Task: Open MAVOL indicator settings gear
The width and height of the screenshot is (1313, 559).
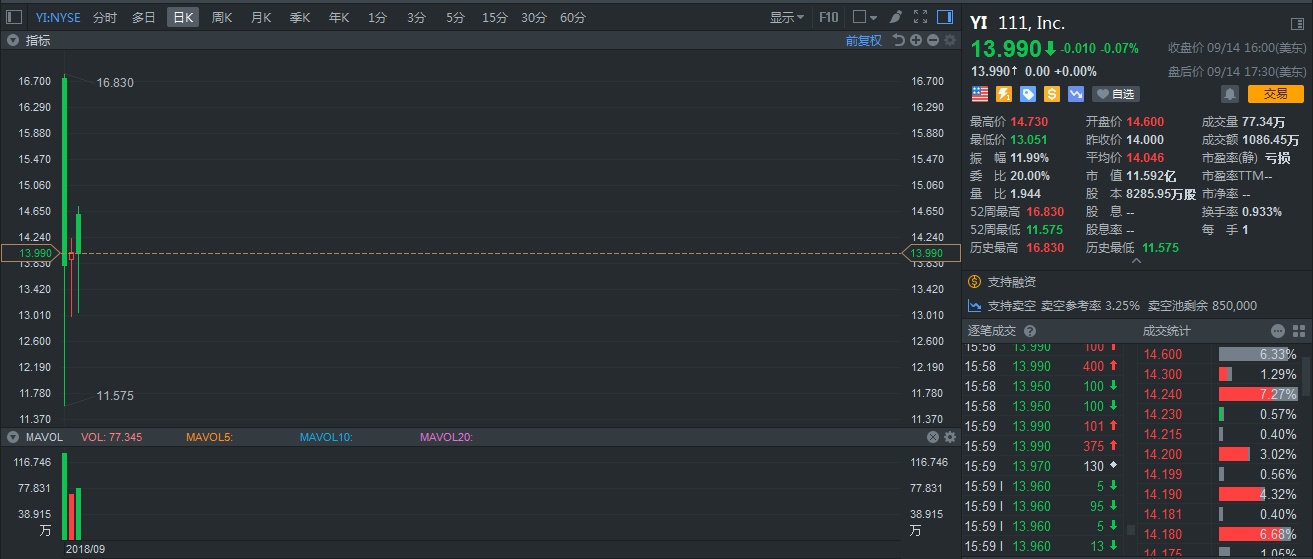Action: click(x=949, y=437)
